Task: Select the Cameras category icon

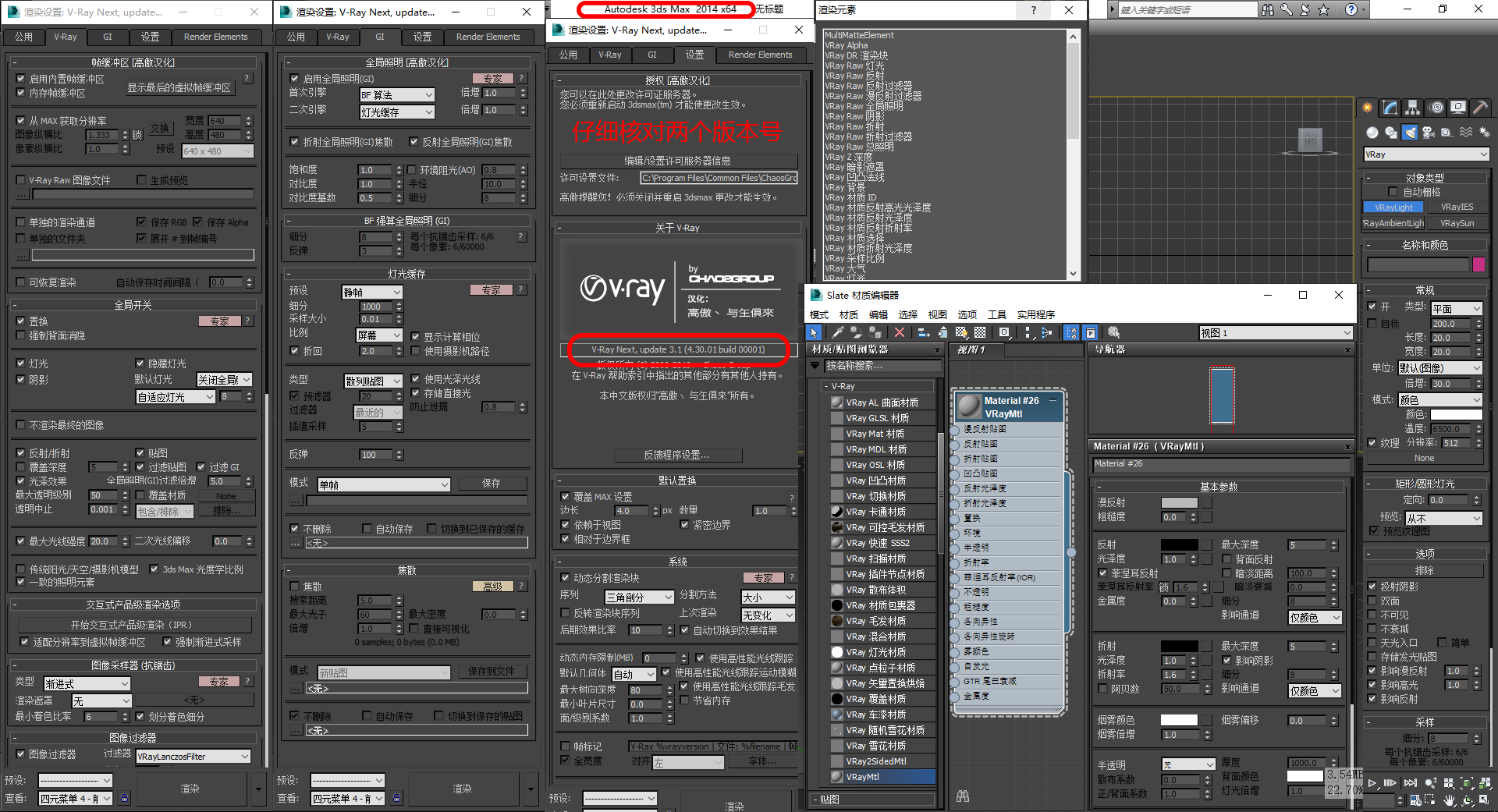Action: [1429, 133]
